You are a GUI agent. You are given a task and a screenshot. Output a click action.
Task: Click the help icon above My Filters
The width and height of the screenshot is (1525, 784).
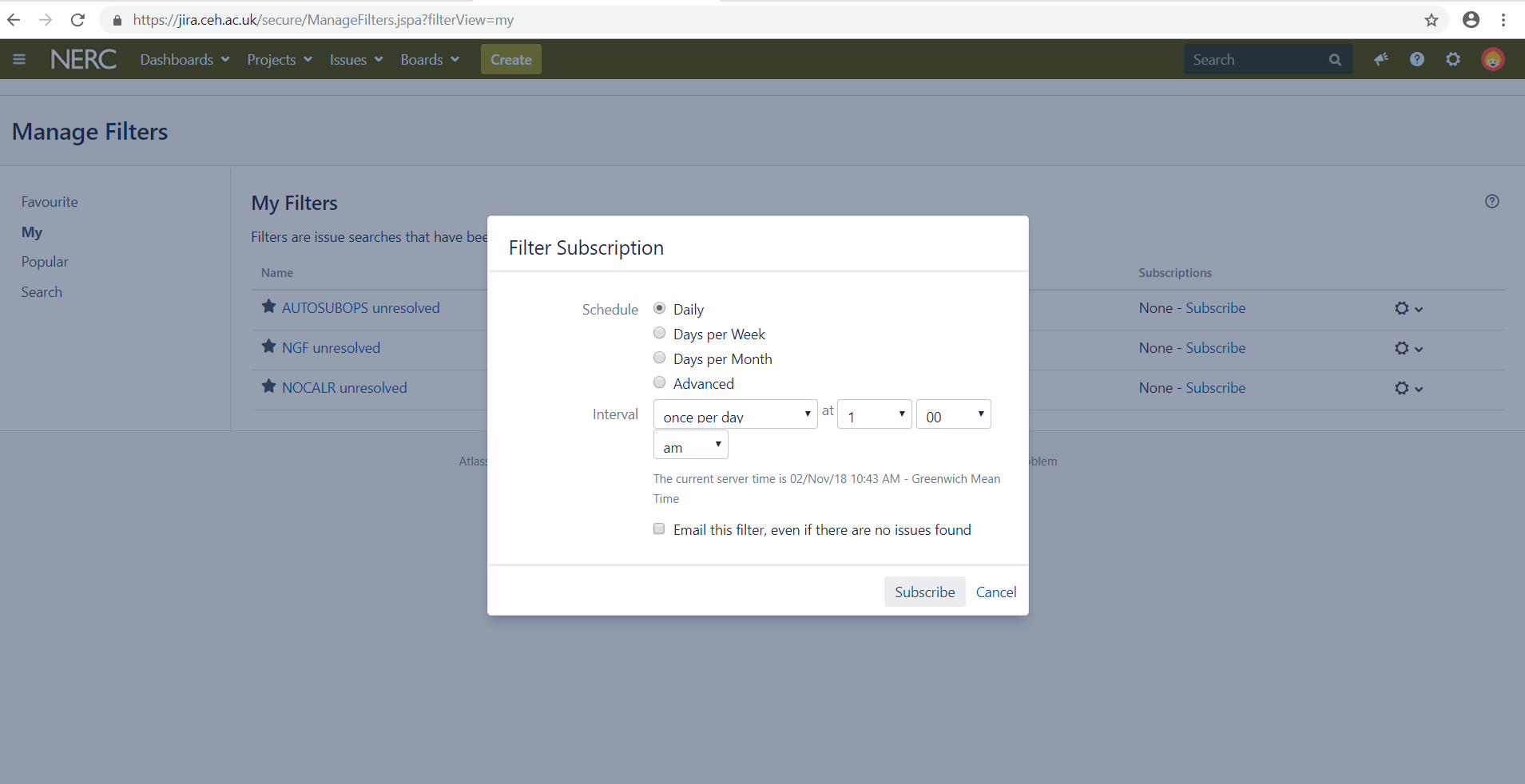1491,201
